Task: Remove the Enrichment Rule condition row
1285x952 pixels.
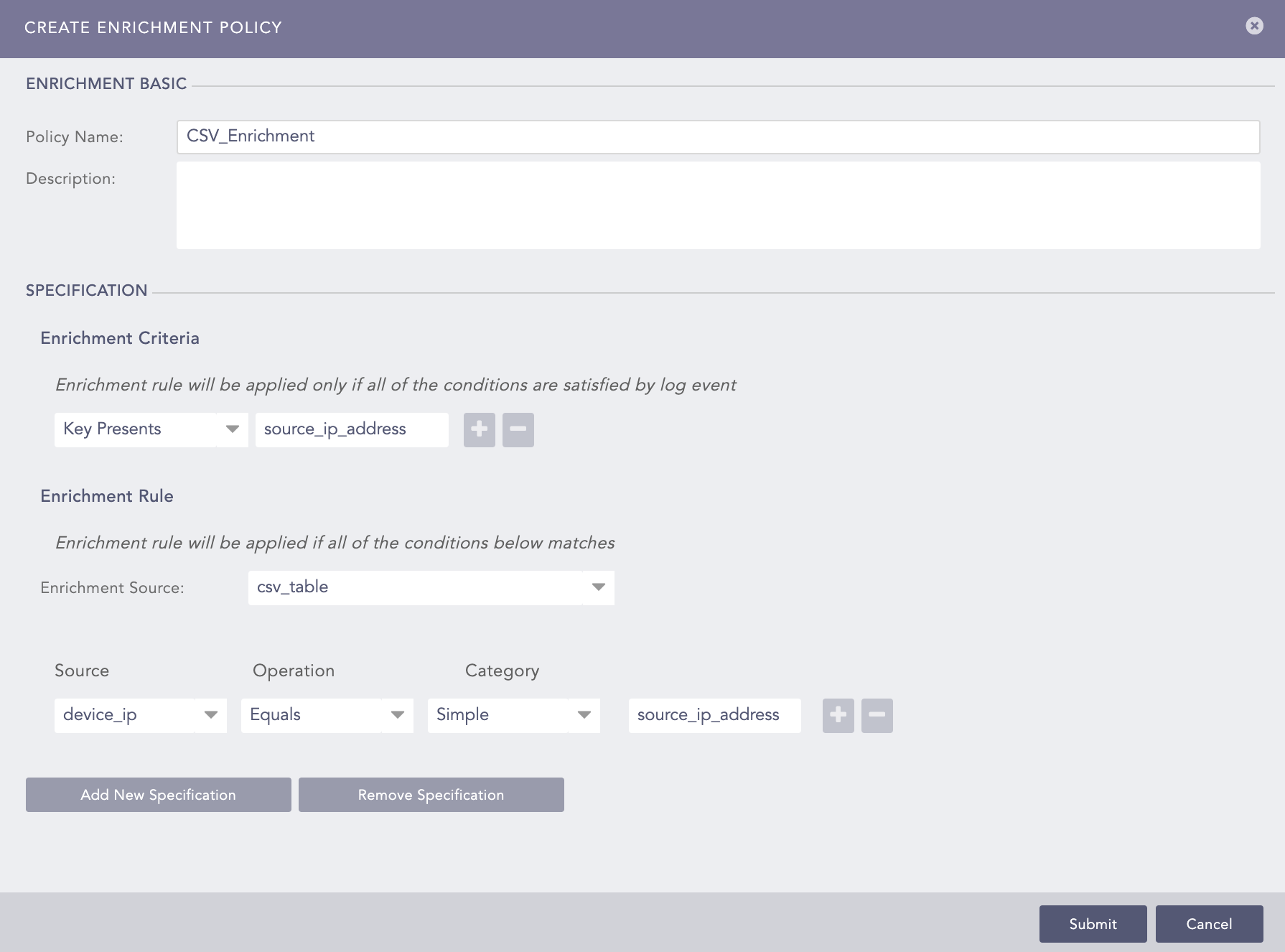Action: [x=877, y=715]
